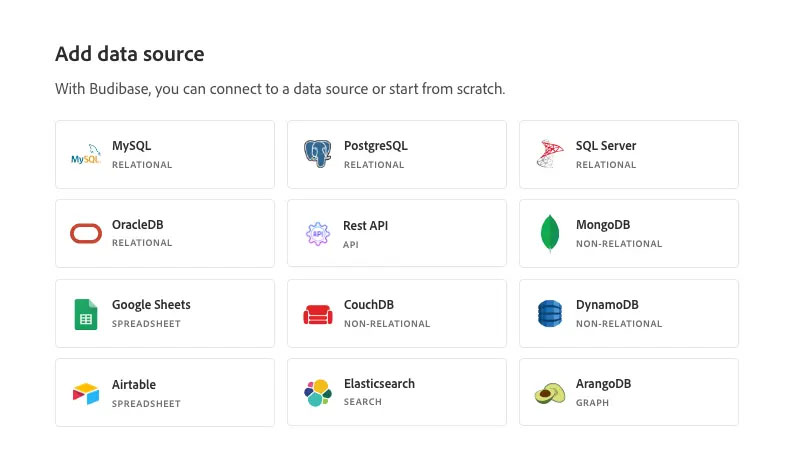Click the colorful Airtable logo icon
This screenshot has width=795, height=466.
click(86, 393)
